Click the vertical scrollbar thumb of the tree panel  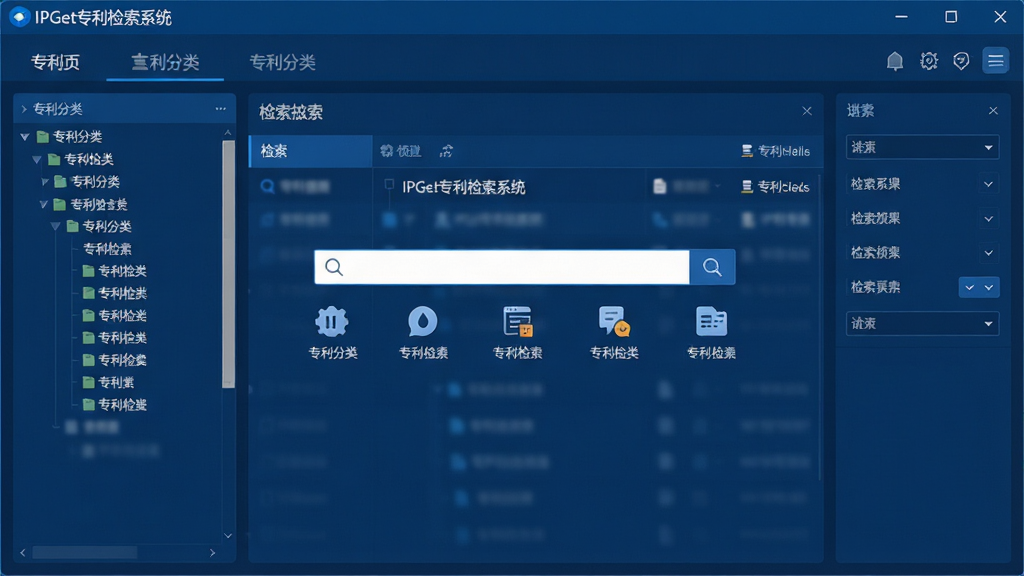229,264
